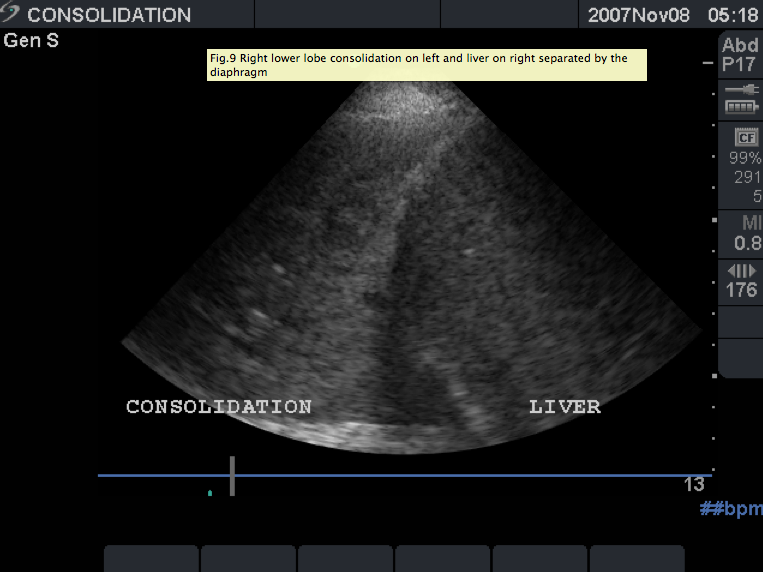Click the gray cine position marker
Image resolution: width=763 pixels, height=572 pixels.
tap(233, 476)
